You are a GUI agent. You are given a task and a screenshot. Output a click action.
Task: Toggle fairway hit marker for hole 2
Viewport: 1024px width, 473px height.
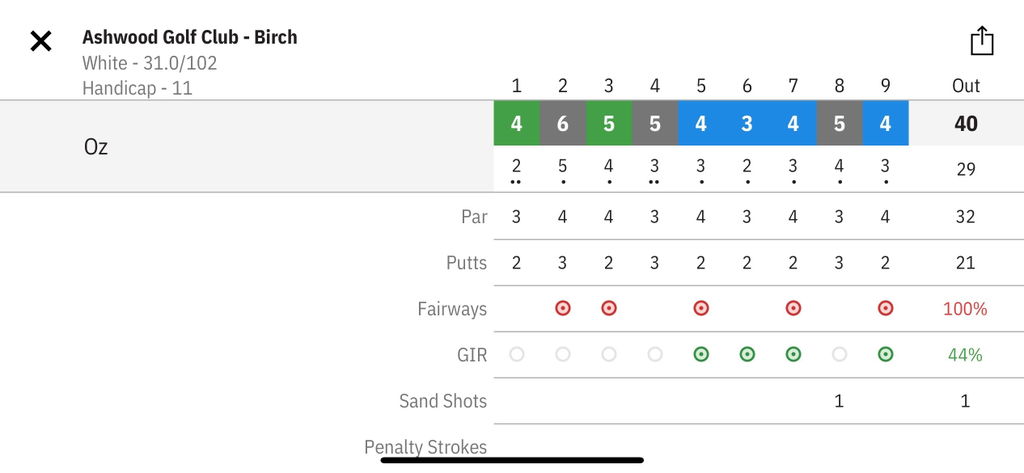tap(562, 308)
